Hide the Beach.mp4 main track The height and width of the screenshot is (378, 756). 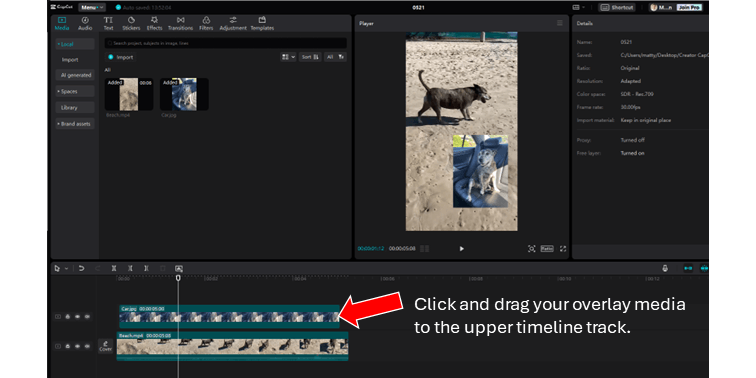point(77,346)
